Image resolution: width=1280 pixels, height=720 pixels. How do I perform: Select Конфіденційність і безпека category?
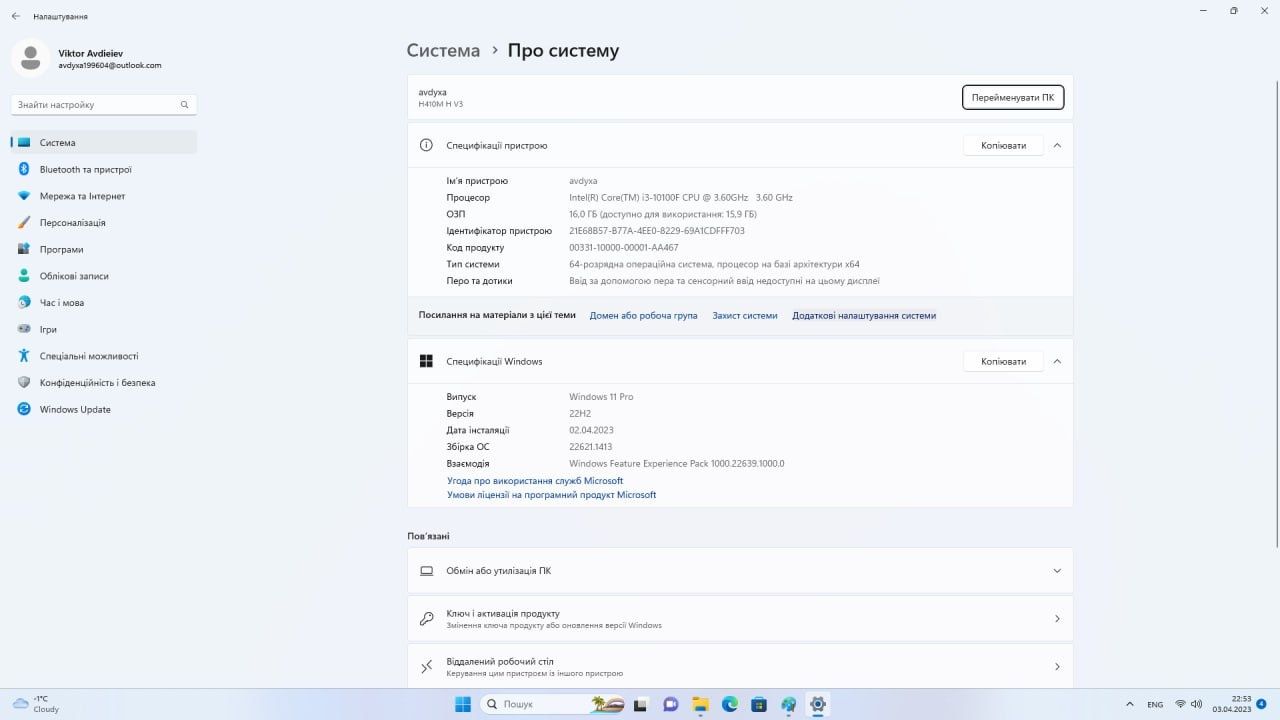click(104, 382)
